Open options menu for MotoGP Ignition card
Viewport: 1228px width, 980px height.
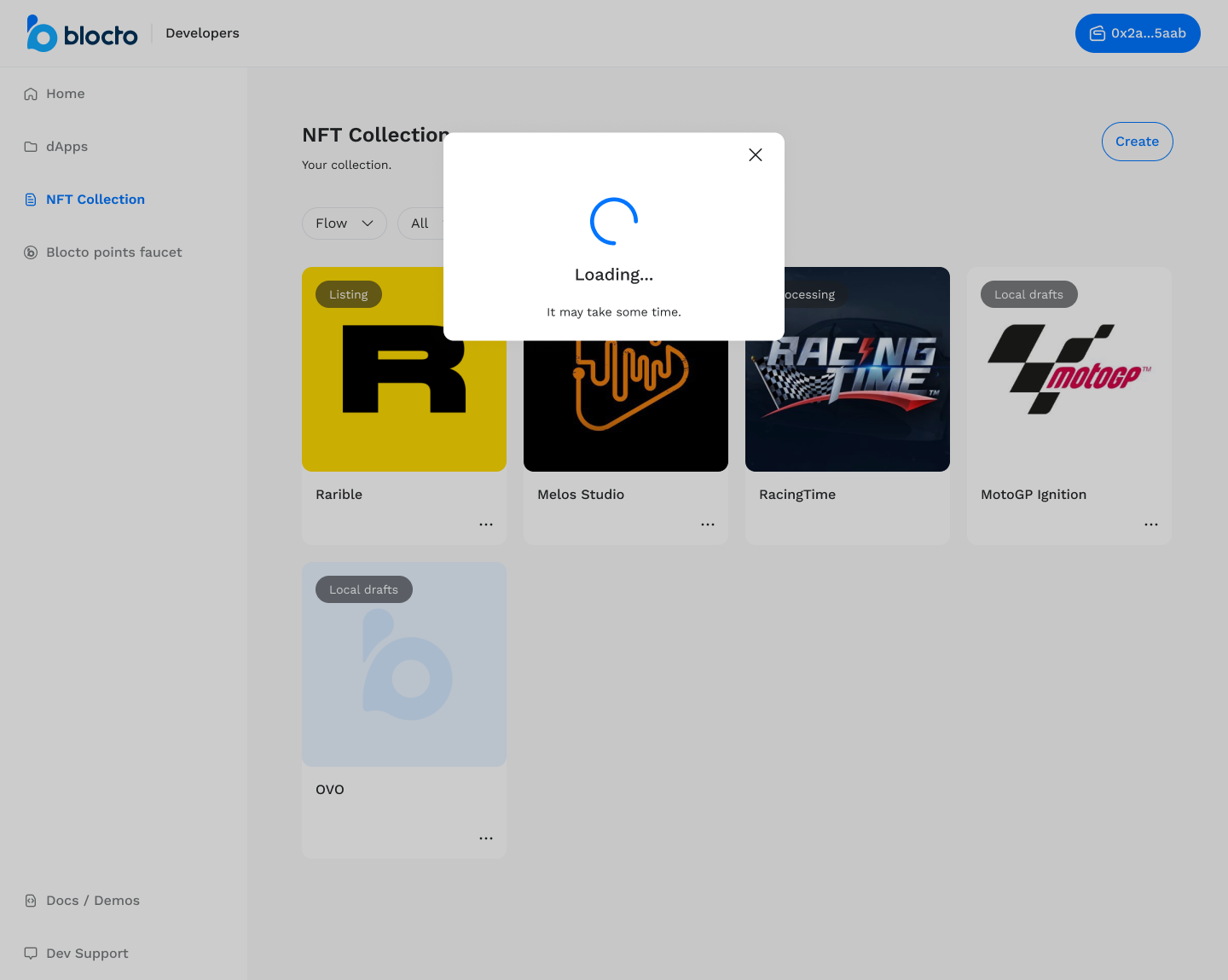(x=1151, y=525)
